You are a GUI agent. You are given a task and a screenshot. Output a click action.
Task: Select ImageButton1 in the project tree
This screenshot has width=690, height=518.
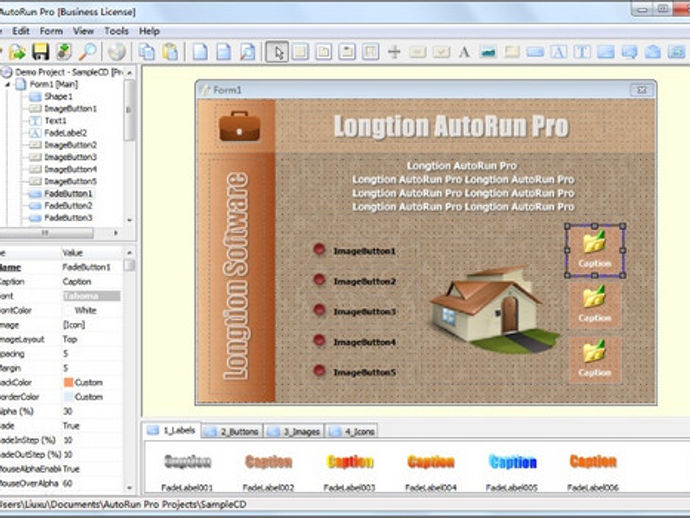pos(70,109)
